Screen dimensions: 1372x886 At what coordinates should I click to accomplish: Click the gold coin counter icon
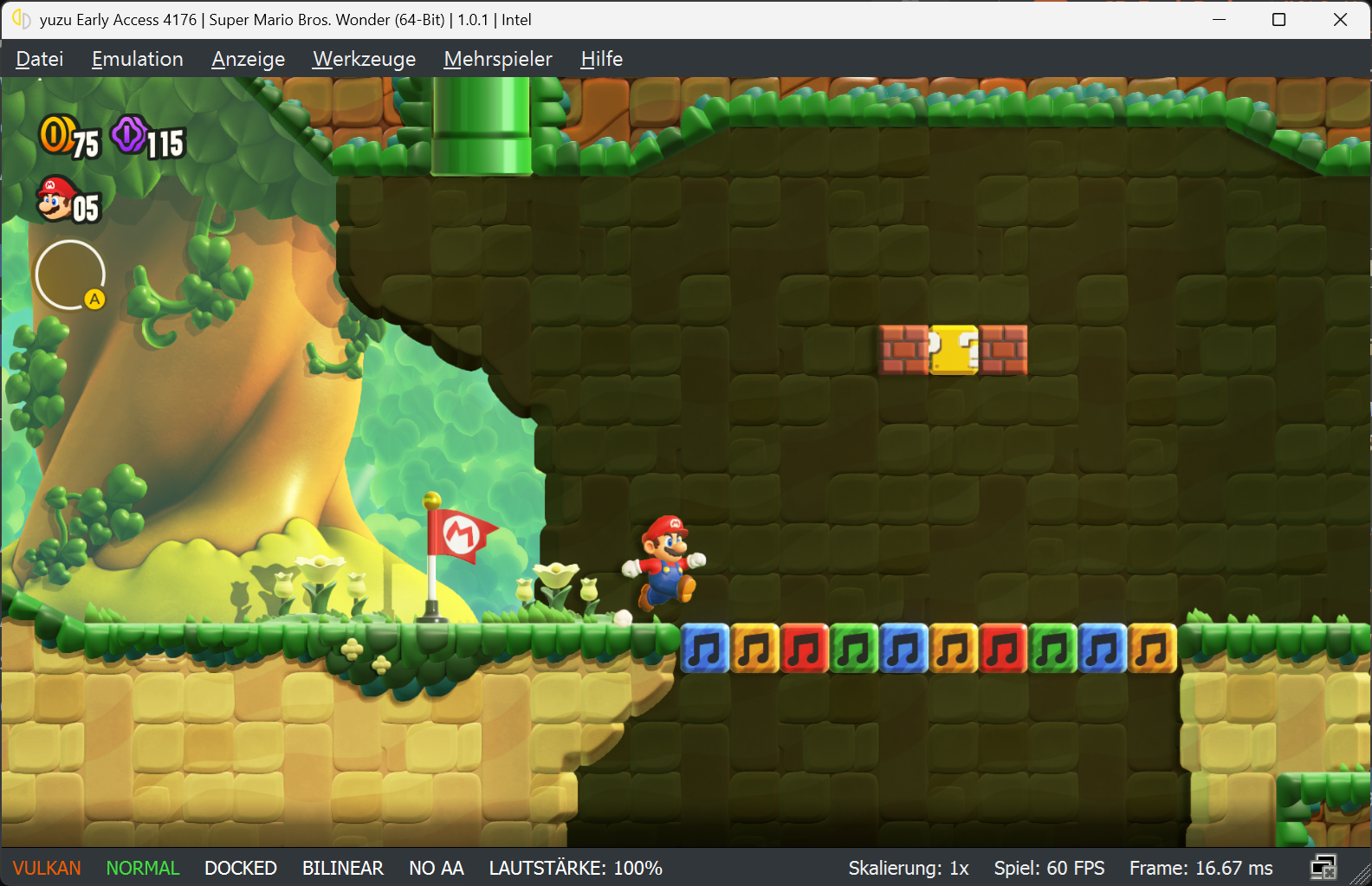[x=57, y=135]
